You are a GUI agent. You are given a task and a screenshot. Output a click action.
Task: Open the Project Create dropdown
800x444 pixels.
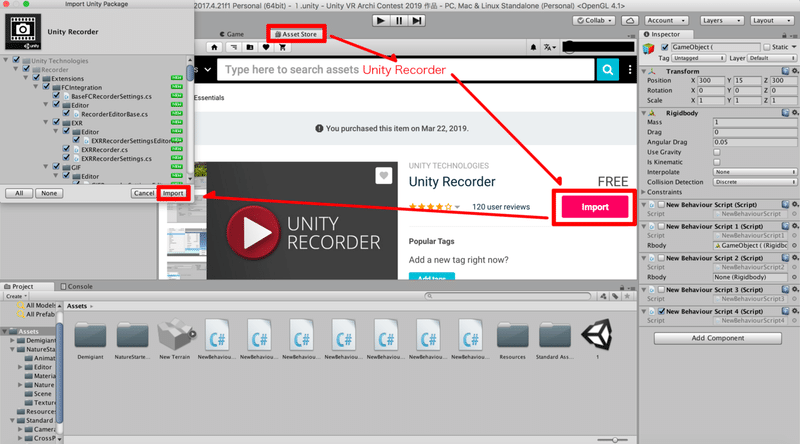[16, 296]
